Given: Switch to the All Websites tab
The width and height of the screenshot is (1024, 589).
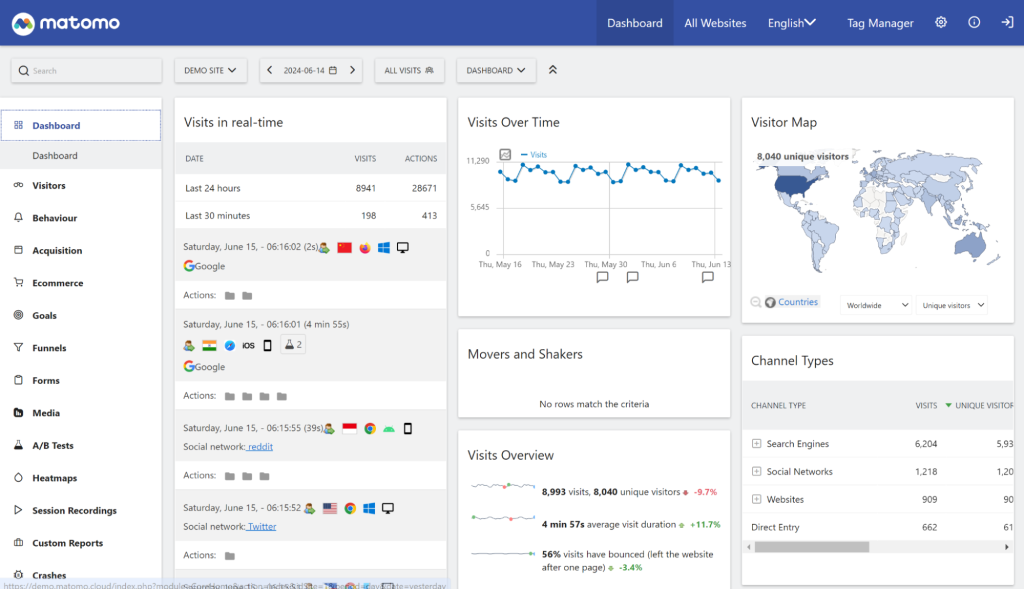Looking at the screenshot, I should pos(715,22).
